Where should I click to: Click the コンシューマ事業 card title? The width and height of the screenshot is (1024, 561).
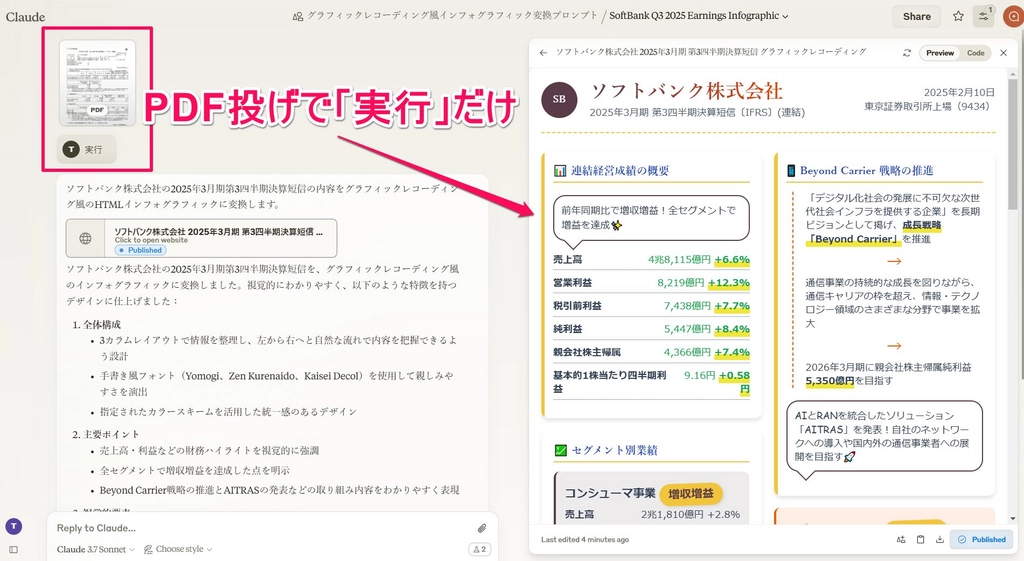point(610,494)
